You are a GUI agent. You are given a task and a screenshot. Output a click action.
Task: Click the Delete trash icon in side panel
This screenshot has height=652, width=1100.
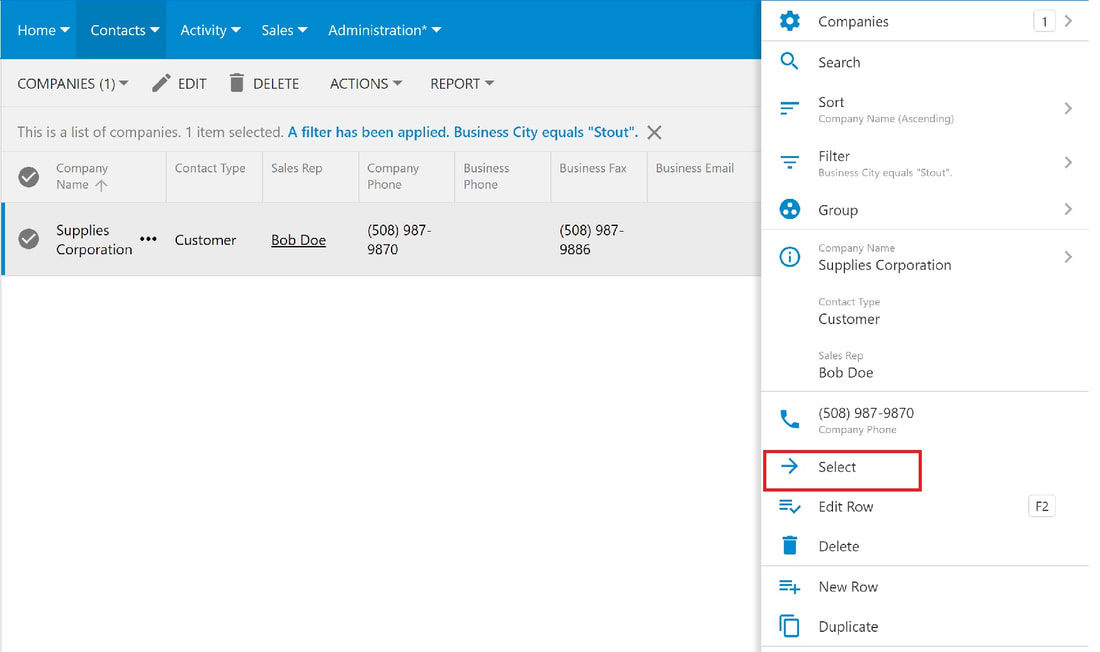pos(789,545)
